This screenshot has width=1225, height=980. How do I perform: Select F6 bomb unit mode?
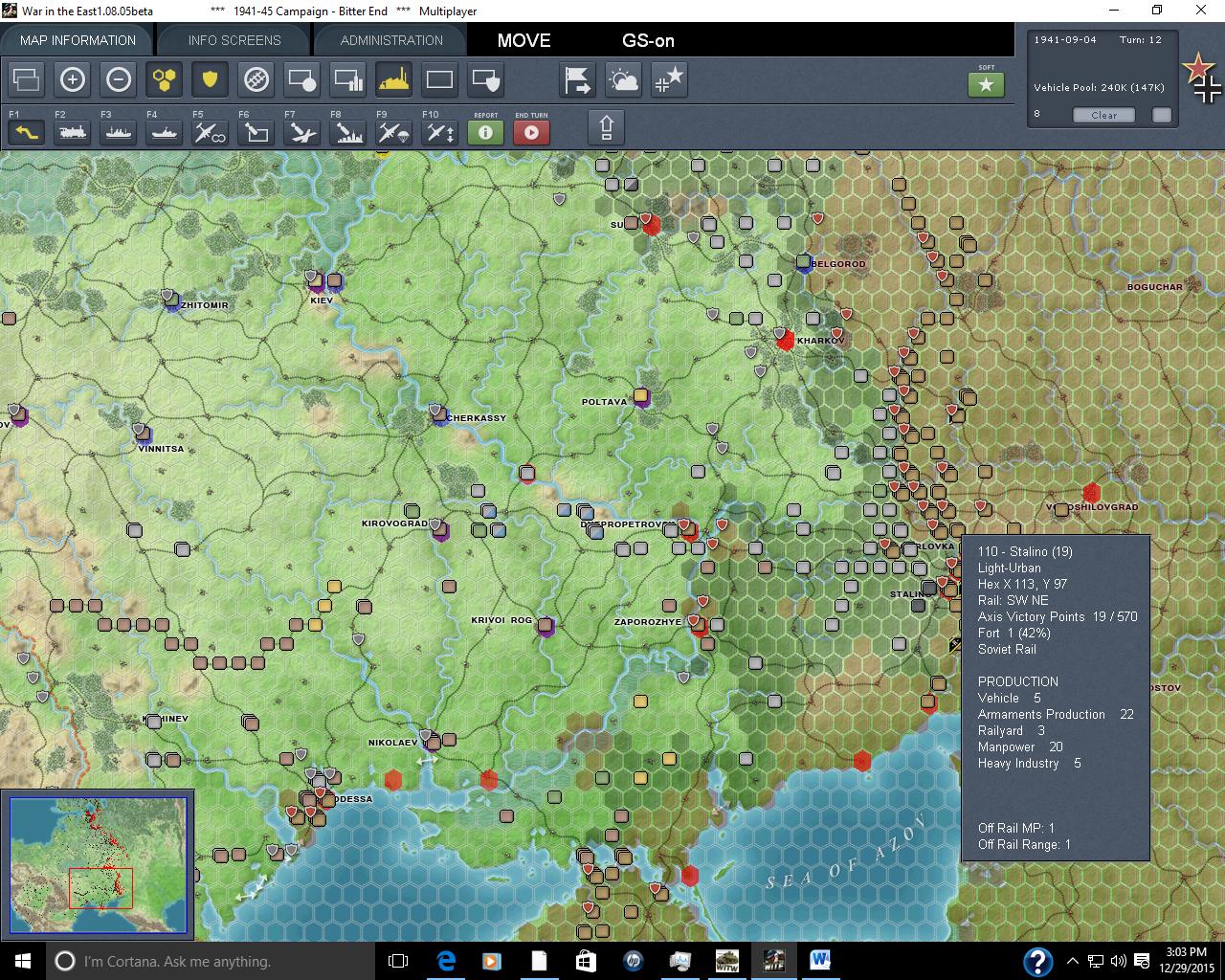(256, 132)
